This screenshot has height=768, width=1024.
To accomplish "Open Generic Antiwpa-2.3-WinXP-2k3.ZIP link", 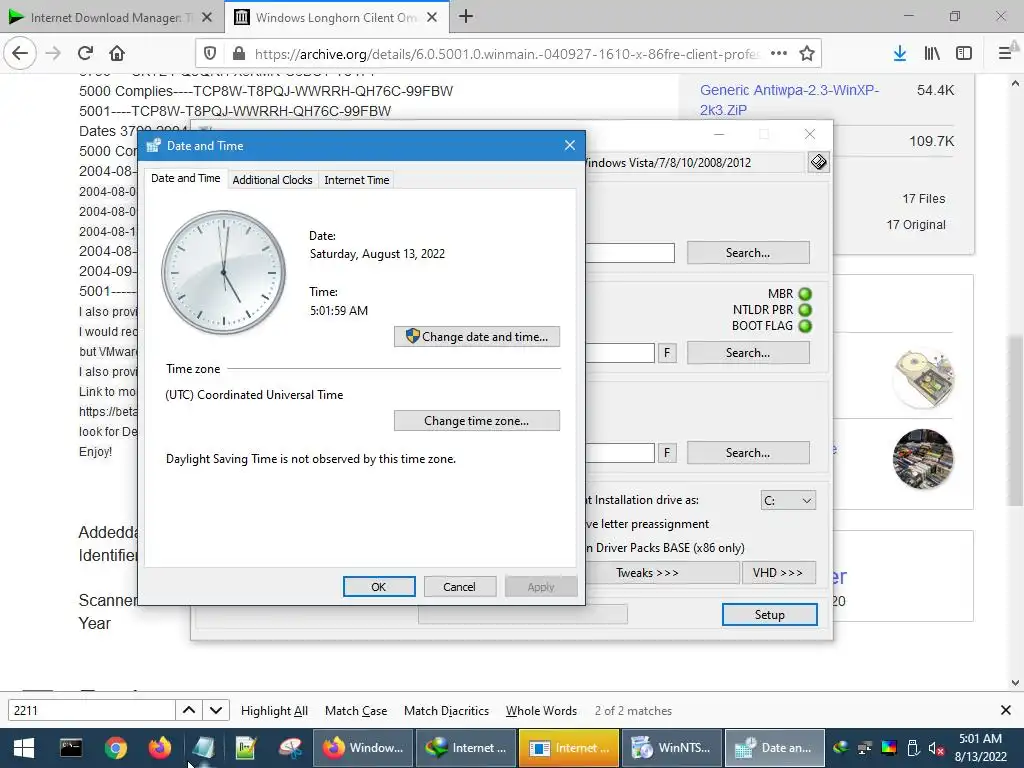I will [x=790, y=100].
